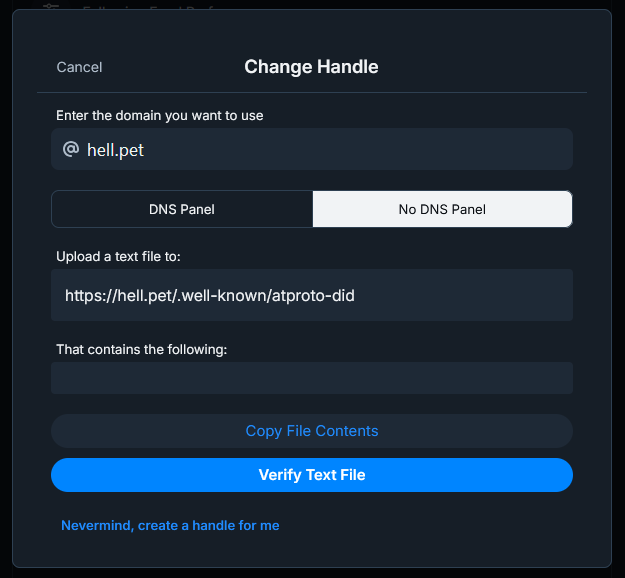Click the divider line under Change Handle

click(312, 92)
